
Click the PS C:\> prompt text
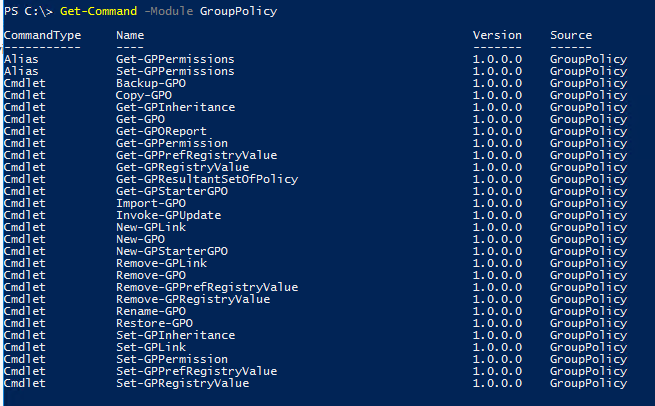point(28,11)
